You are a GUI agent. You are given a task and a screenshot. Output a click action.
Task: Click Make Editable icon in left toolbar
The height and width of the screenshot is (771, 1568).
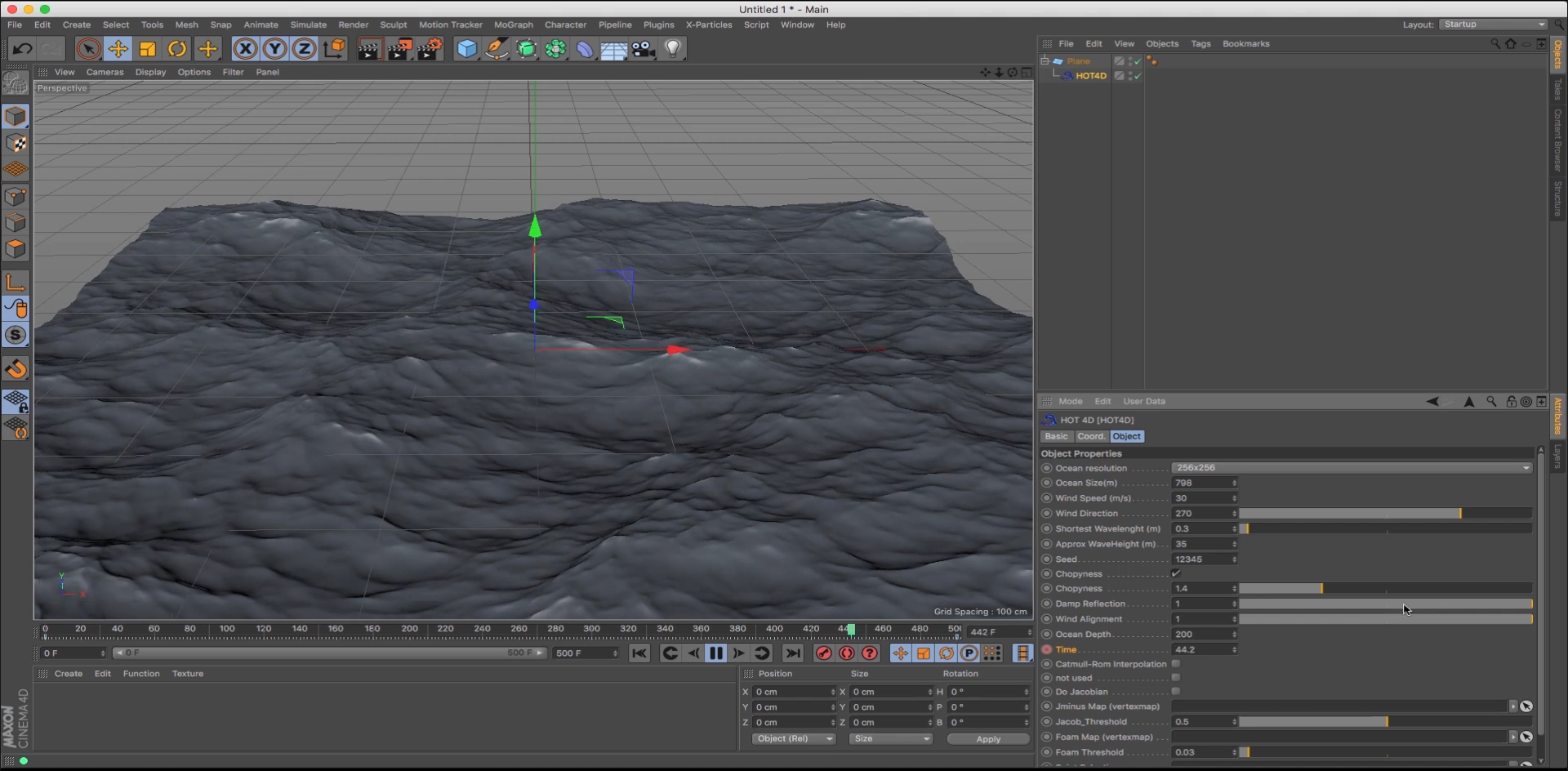pyautogui.click(x=16, y=83)
